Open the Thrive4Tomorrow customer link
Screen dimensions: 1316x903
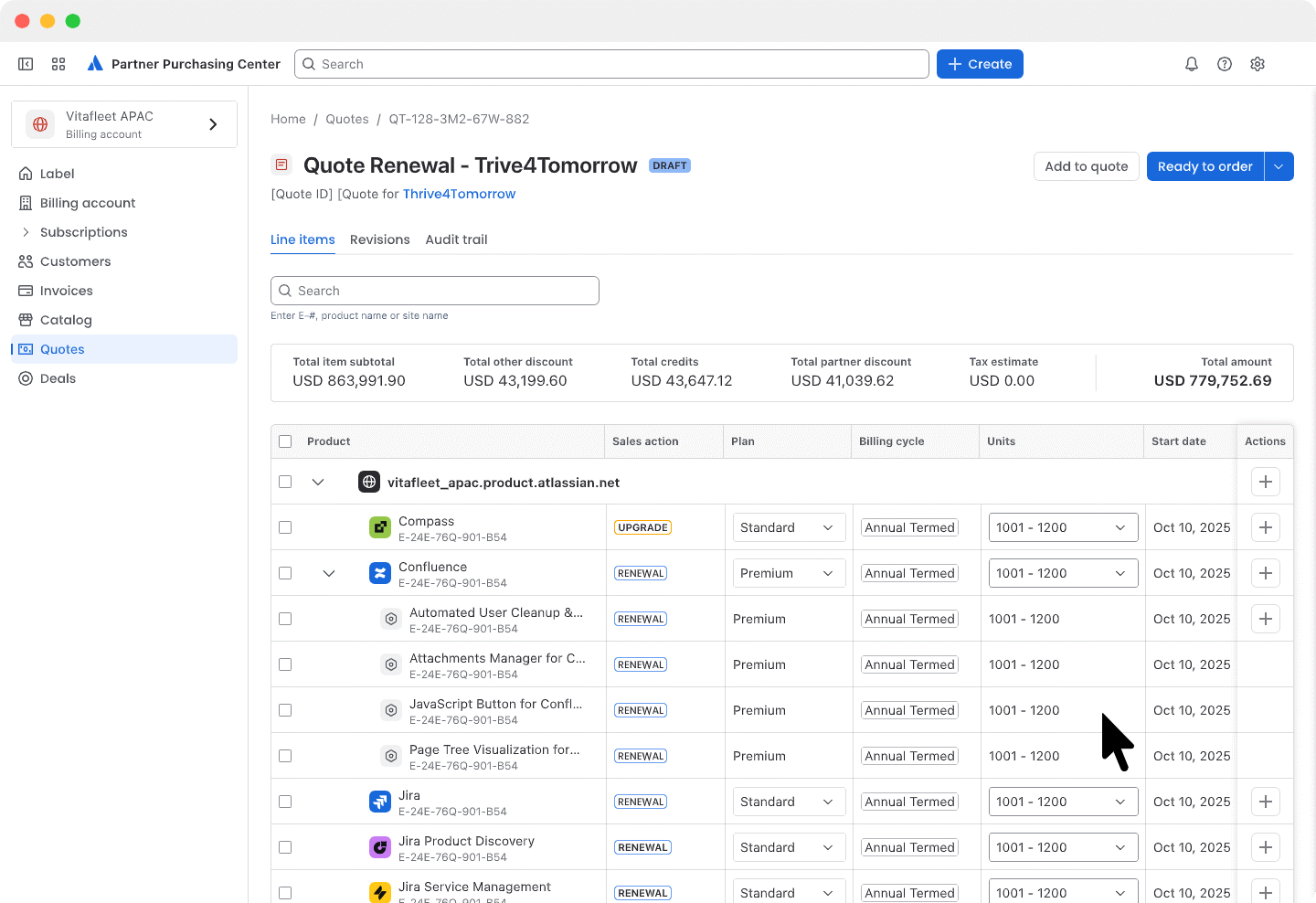coord(459,194)
